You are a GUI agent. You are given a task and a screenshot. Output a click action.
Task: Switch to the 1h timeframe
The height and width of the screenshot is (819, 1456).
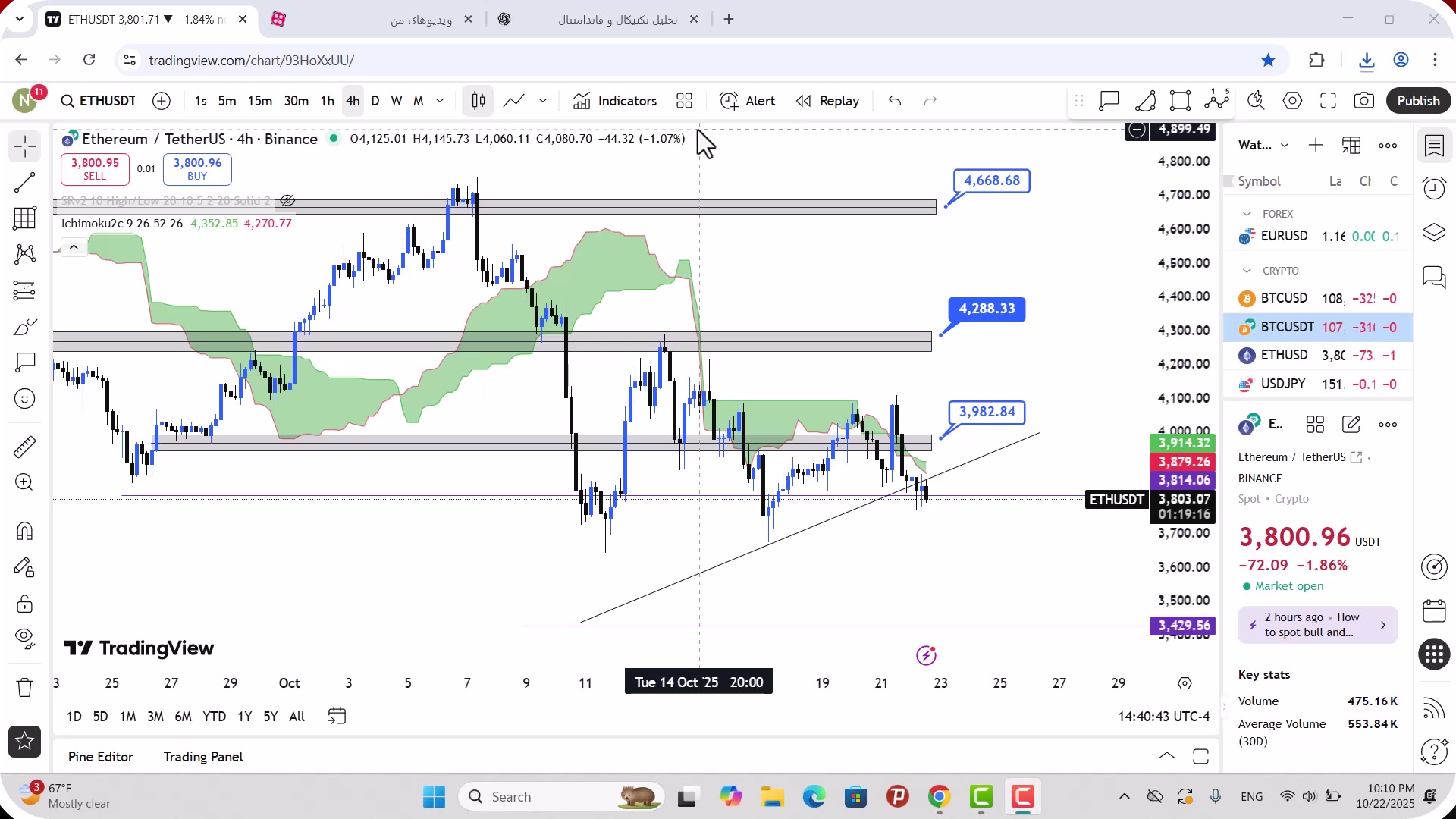pyautogui.click(x=328, y=101)
